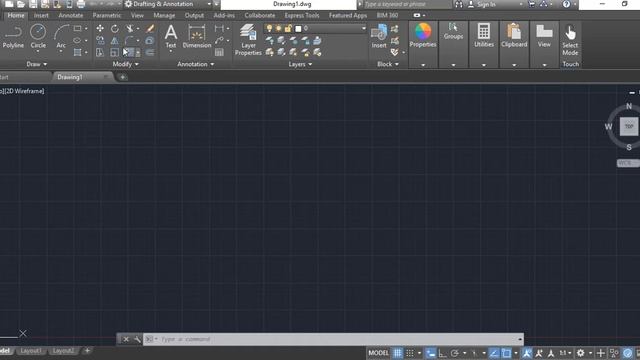Toggle ortho mode in status bar

point(442,353)
